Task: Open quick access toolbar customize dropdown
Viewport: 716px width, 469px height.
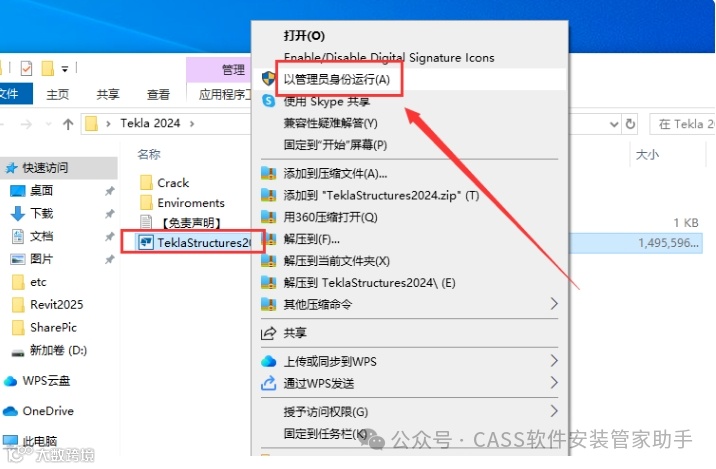Action: 65,69
